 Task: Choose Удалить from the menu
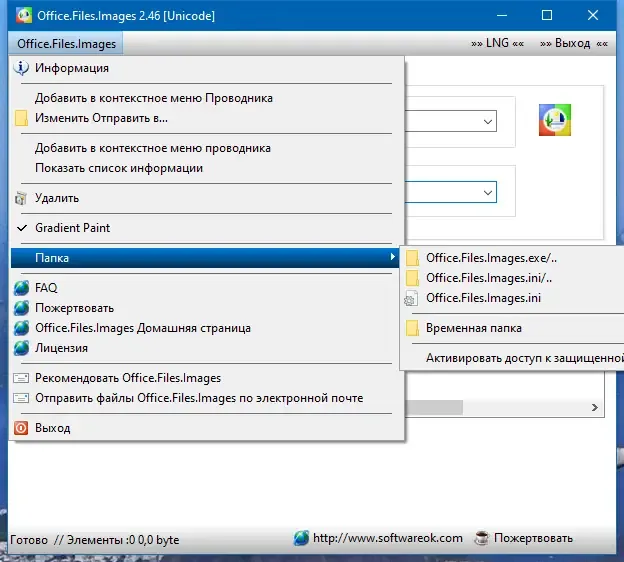pos(207,198)
